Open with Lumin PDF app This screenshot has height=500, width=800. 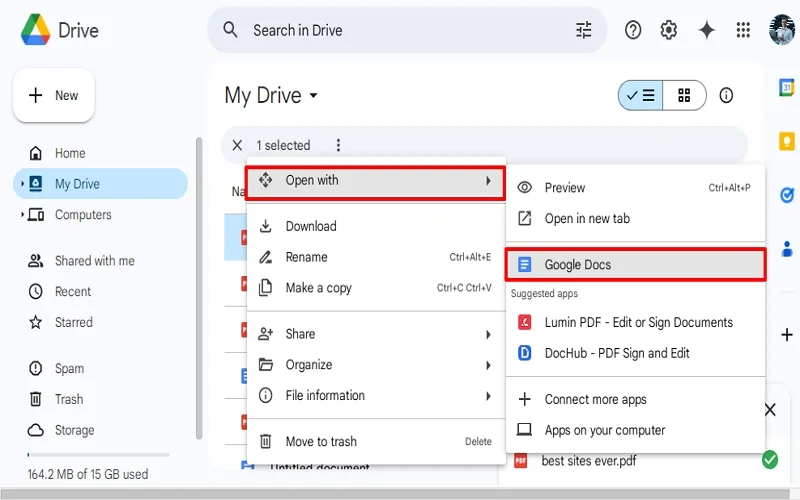(x=635, y=322)
